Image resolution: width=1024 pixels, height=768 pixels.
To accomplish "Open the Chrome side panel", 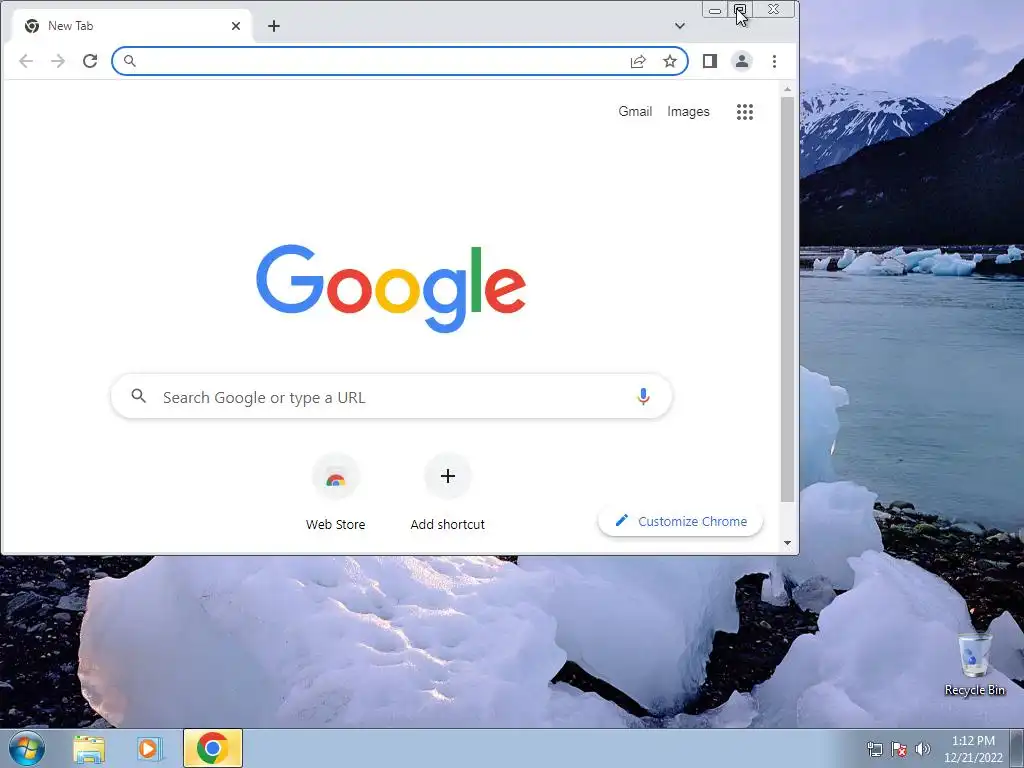I will pos(710,61).
